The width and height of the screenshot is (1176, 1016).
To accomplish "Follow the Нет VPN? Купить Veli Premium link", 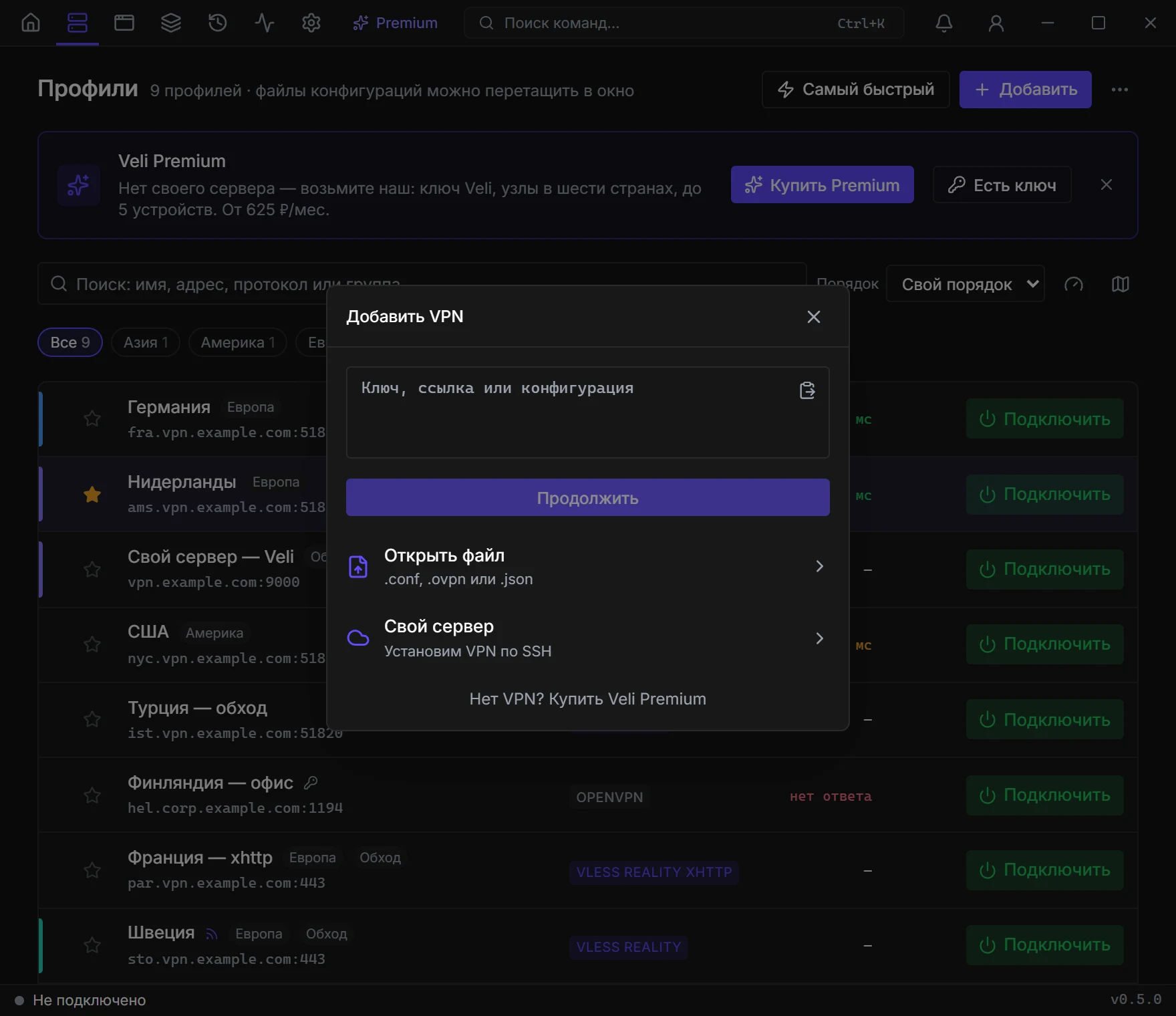I will coord(588,699).
